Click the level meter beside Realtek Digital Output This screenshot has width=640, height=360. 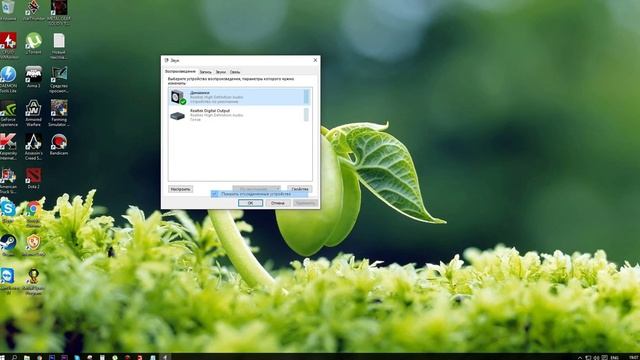(x=306, y=115)
